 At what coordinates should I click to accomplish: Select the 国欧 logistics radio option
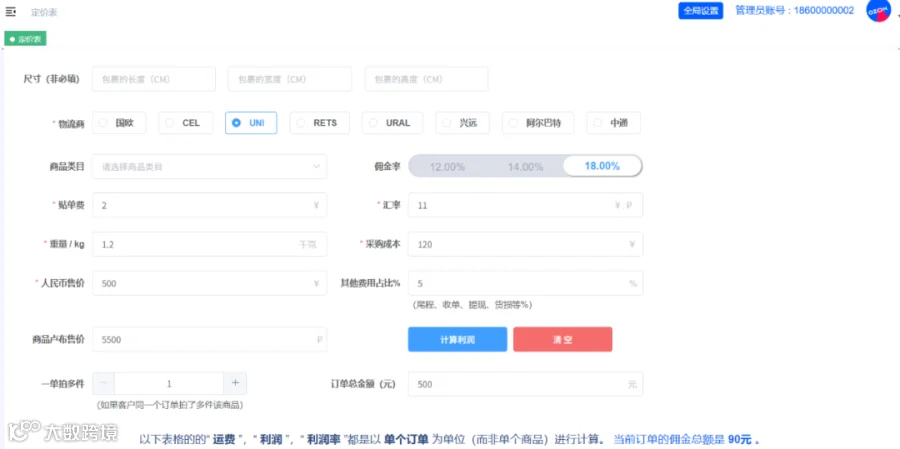119,123
